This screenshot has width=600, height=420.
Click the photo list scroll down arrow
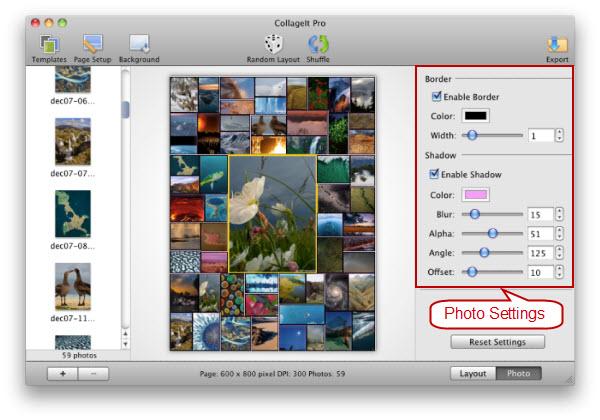pyautogui.click(x=125, y=344)
